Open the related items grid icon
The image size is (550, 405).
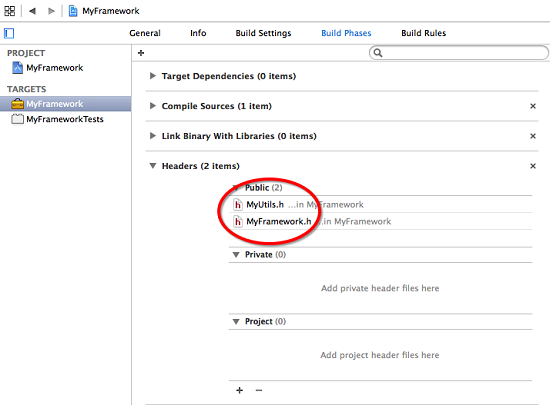pos(9,11)
